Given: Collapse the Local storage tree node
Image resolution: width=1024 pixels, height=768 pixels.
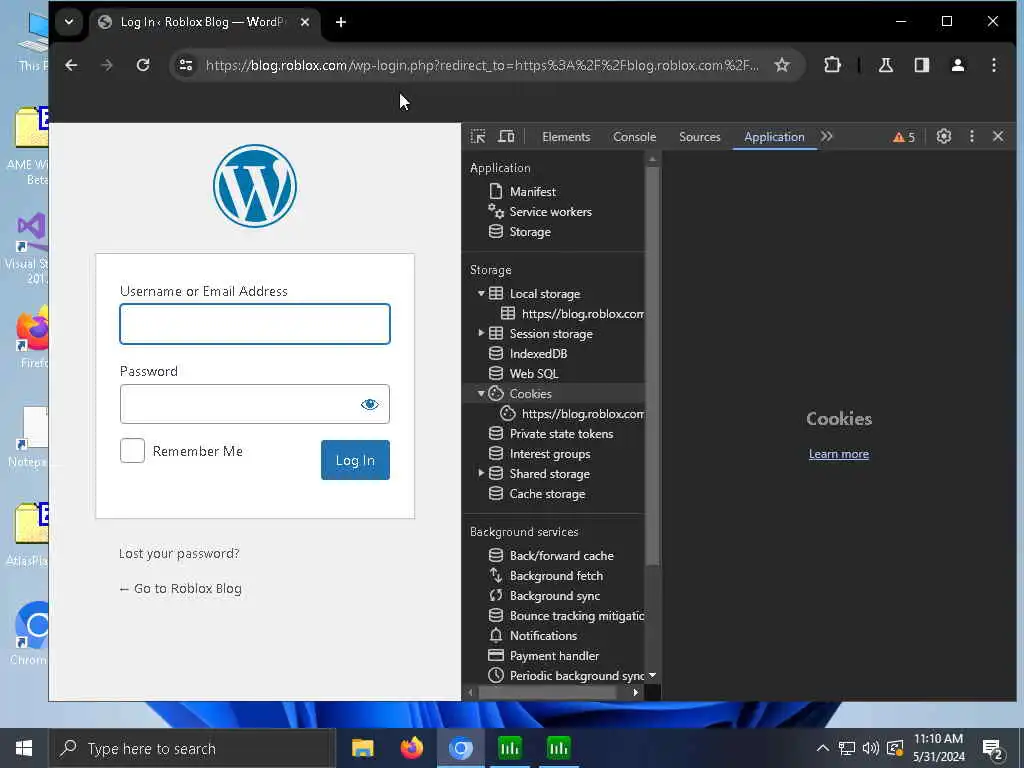Looking at the screenshot, I should click(x=481, y=294).
